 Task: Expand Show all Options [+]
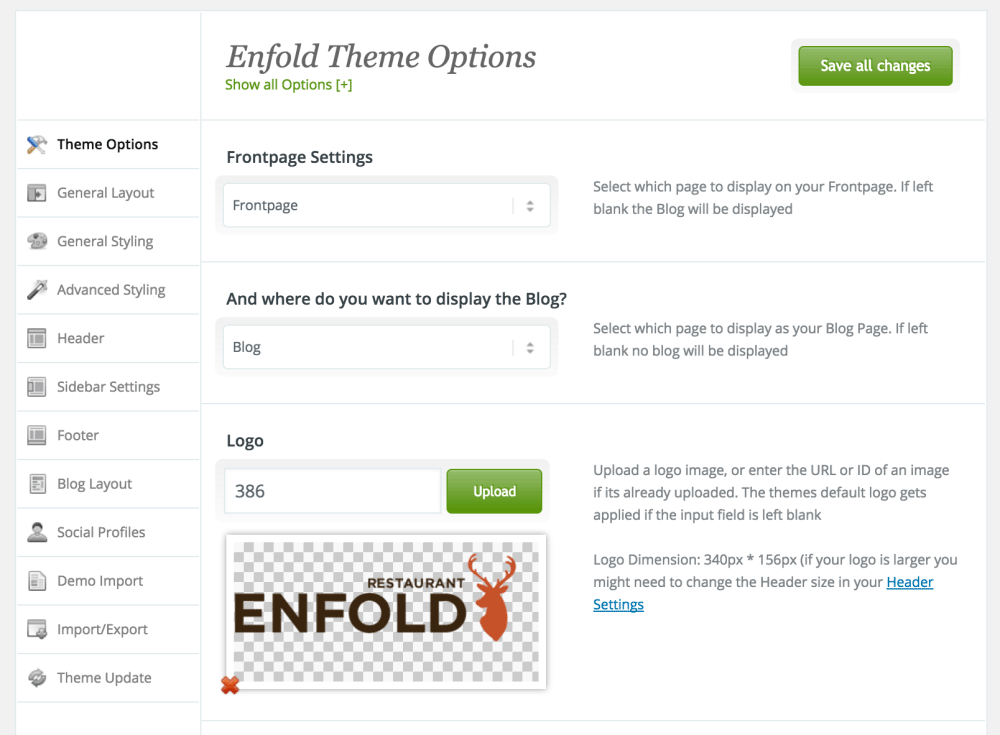point(288,85)
